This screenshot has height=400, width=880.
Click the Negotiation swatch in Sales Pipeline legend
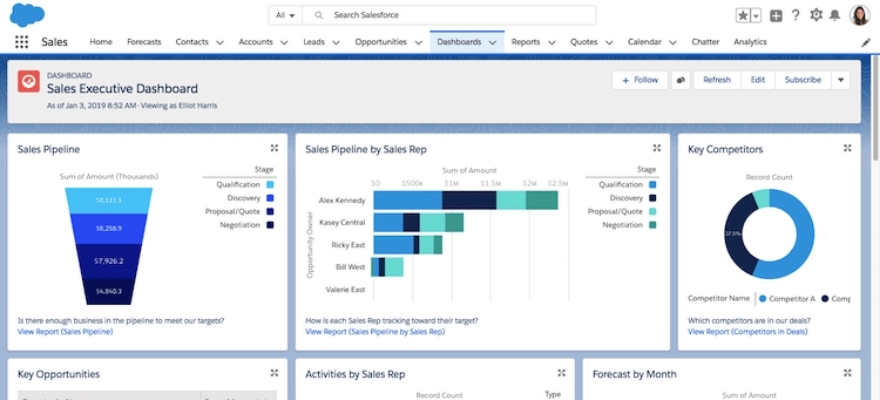coord(271,225)
